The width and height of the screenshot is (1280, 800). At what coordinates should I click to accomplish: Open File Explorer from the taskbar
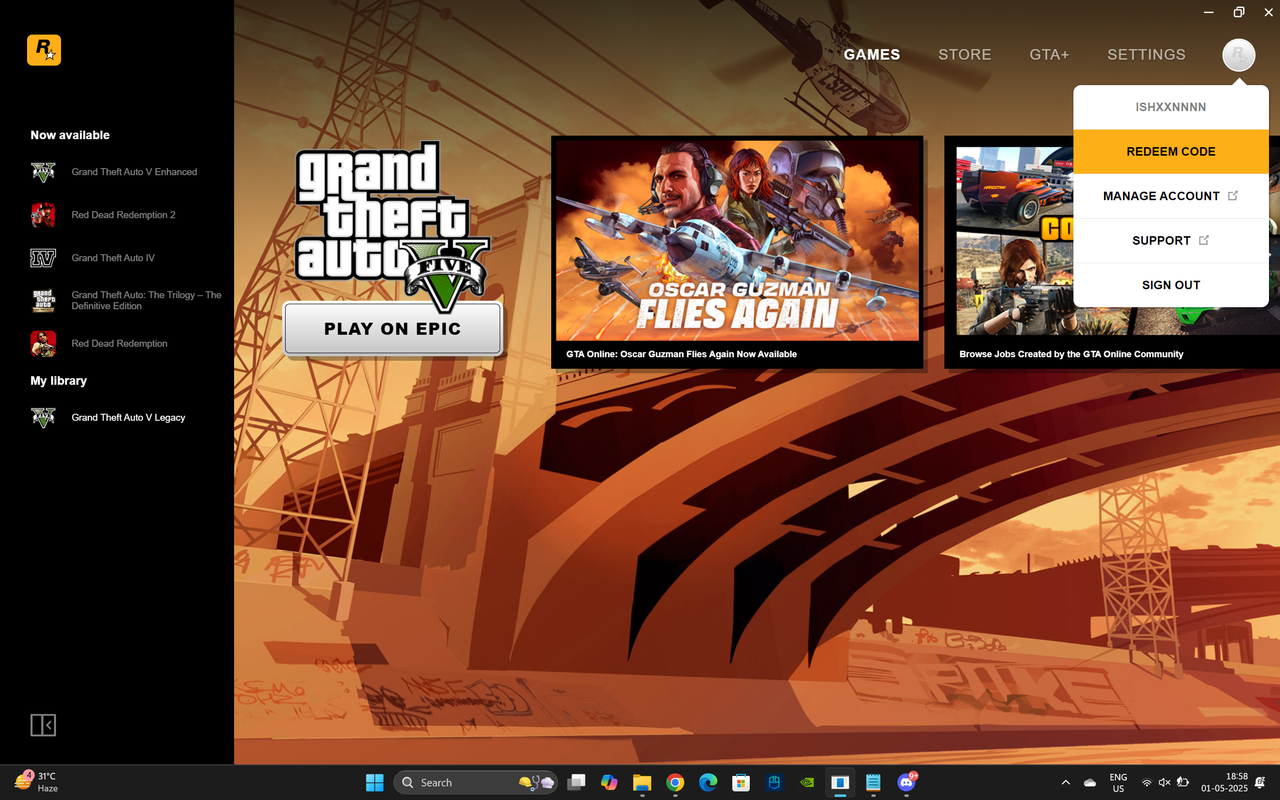click(x=642, y=782)
